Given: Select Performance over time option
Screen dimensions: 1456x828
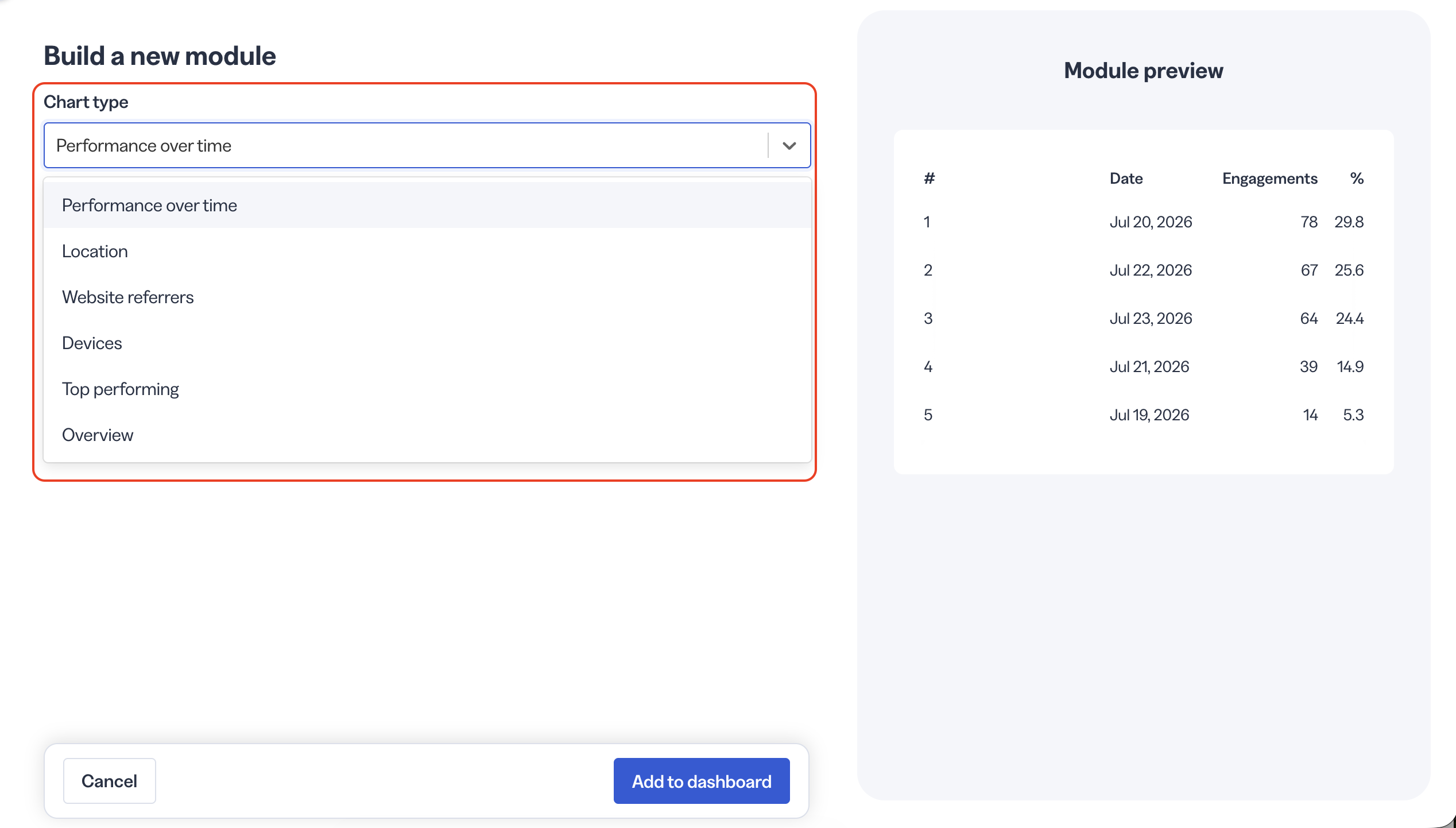Looking at the screenshot, I should click(x=427, y=205).
